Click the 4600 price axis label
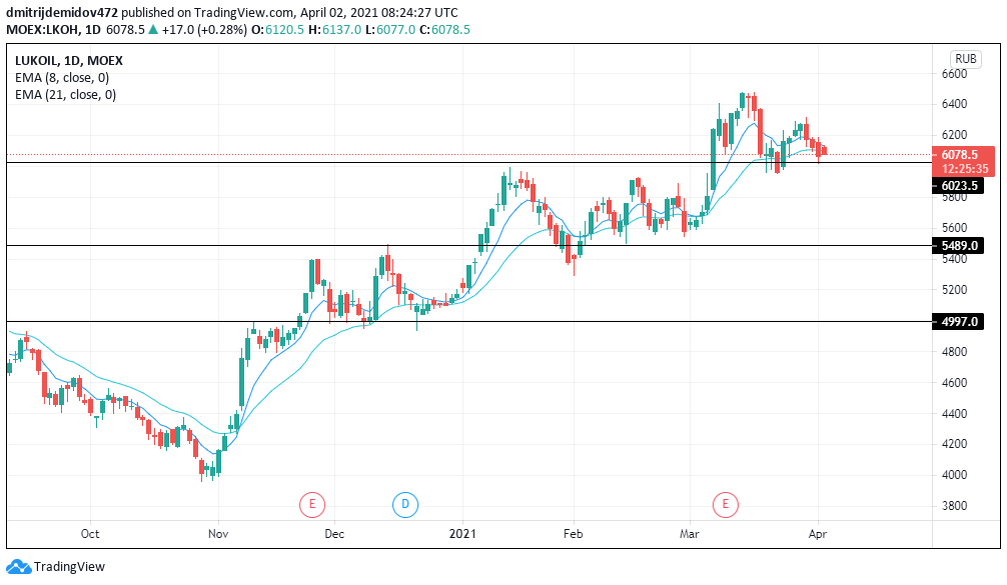1007x585 pixels. [x=954, y=383]
